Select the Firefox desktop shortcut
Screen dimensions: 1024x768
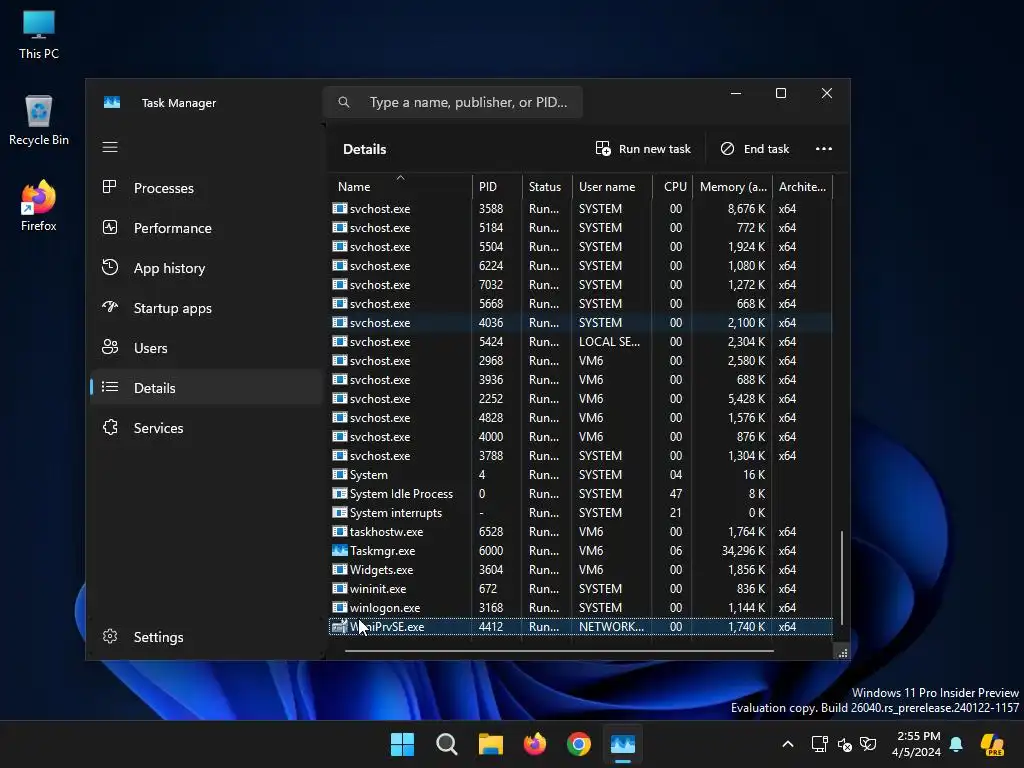(x=39, y=206)
